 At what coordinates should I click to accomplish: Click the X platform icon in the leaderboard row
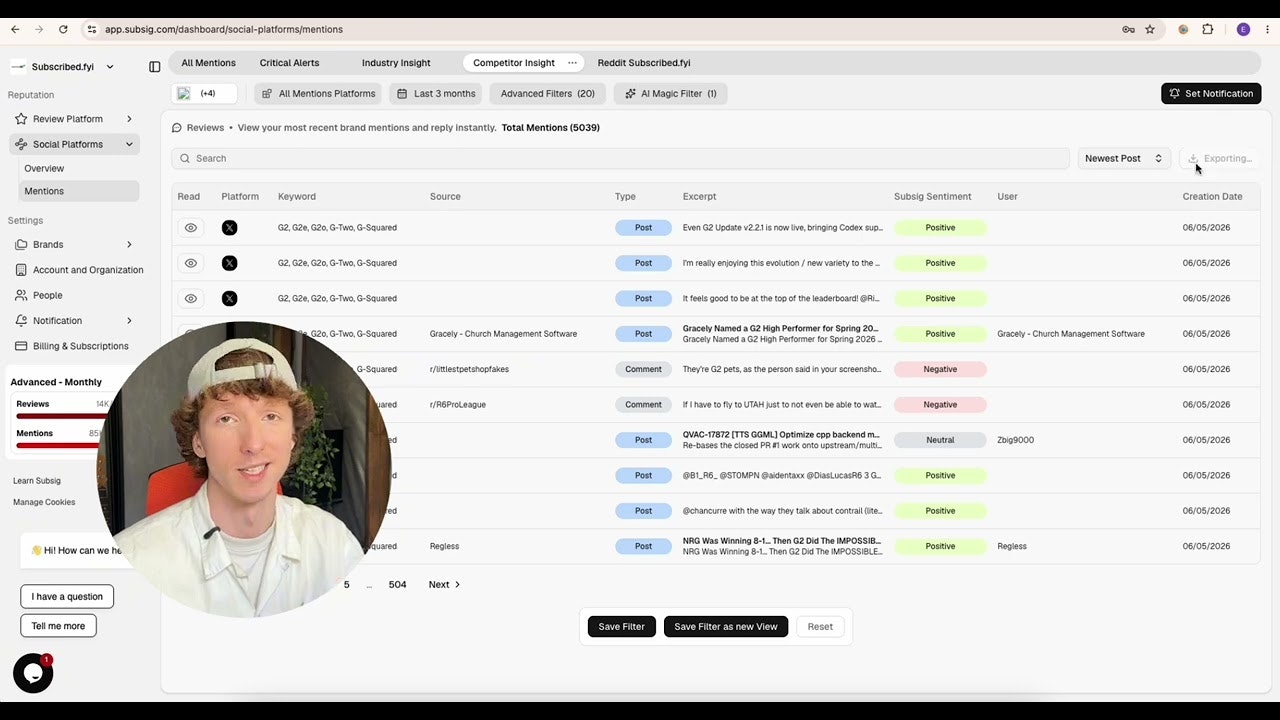click(x=229, y=298)
